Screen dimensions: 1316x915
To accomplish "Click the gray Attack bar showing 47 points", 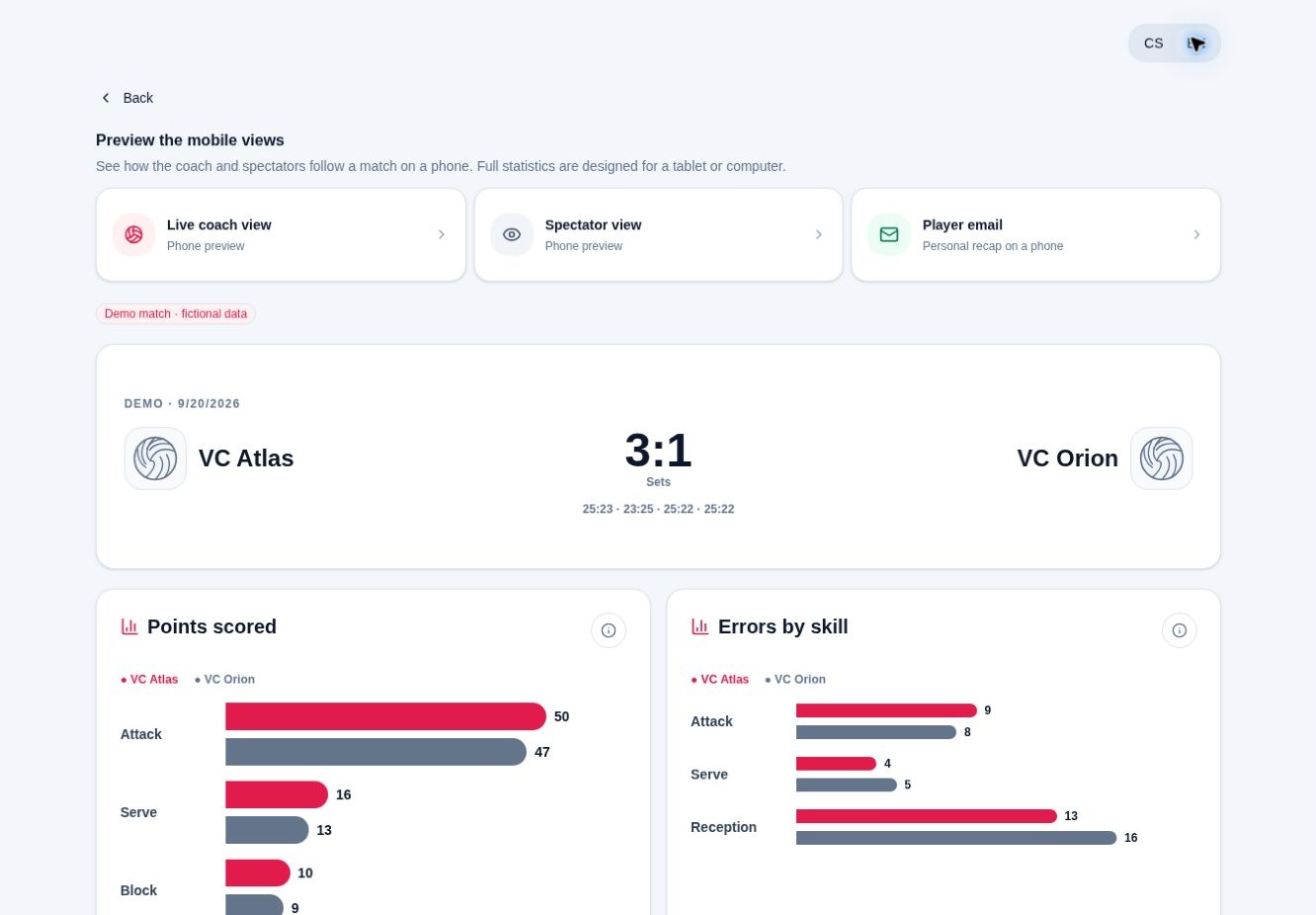I will pyautogui.click(x=375, y=752).
